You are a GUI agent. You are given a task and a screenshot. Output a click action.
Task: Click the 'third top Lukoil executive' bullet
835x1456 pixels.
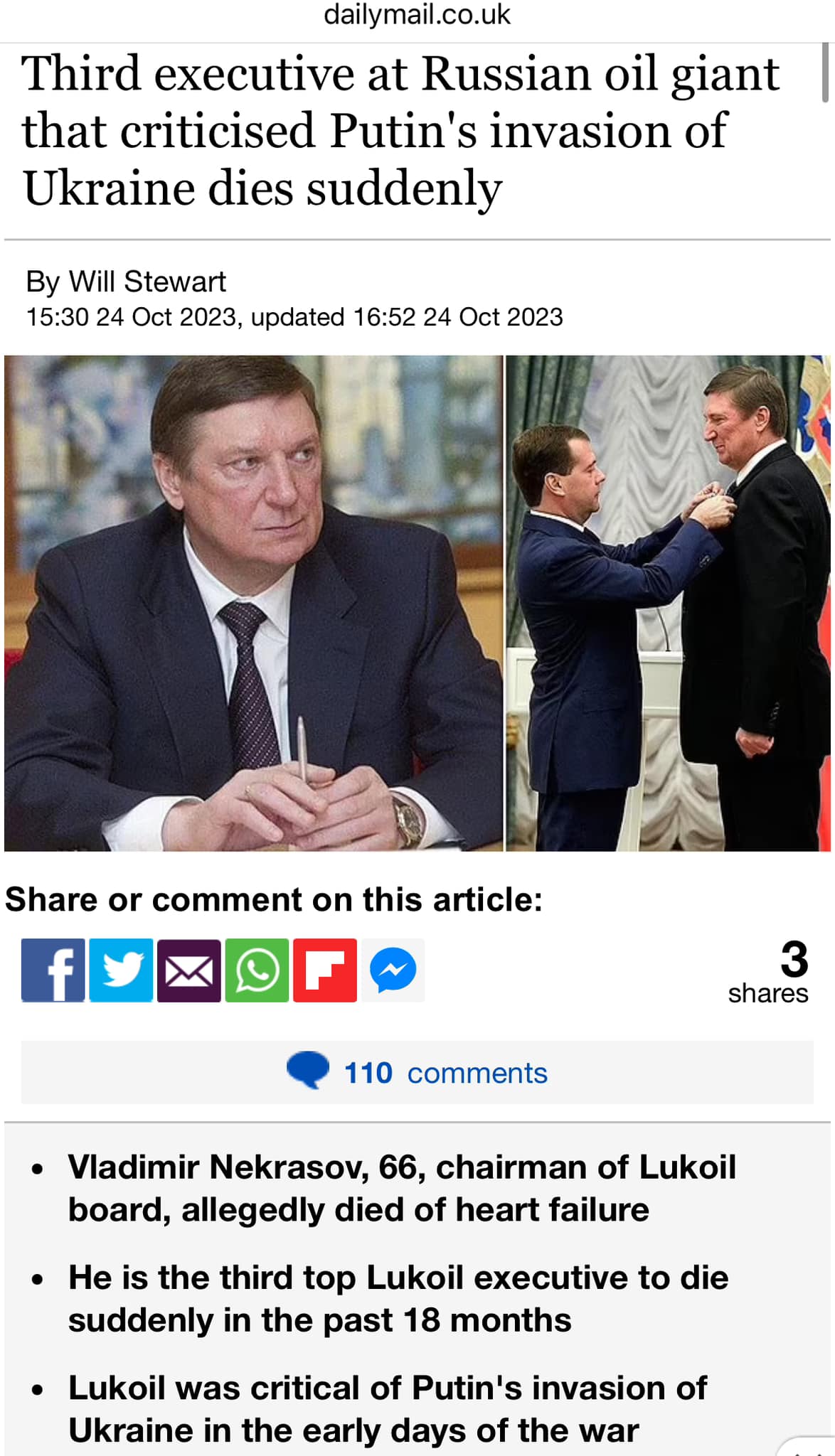pyautogui.click(x=398, y=1298)
